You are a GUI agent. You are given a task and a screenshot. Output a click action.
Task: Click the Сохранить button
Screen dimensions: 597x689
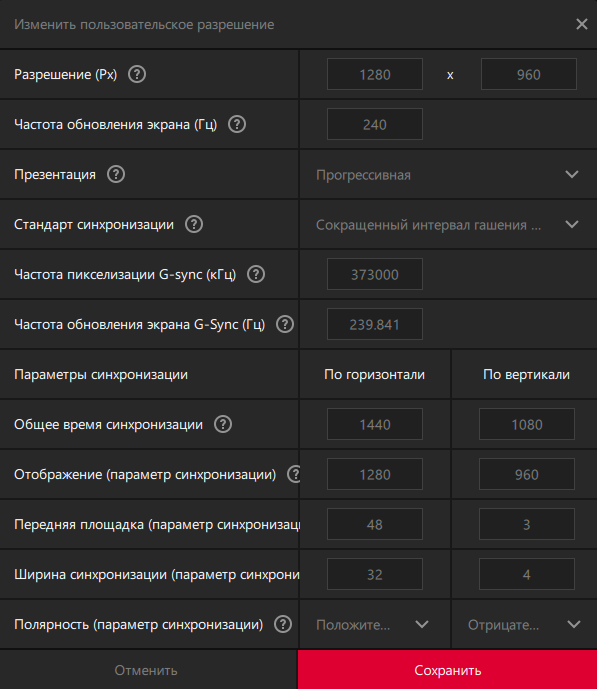pyautogui.click(x=447, y=670)
